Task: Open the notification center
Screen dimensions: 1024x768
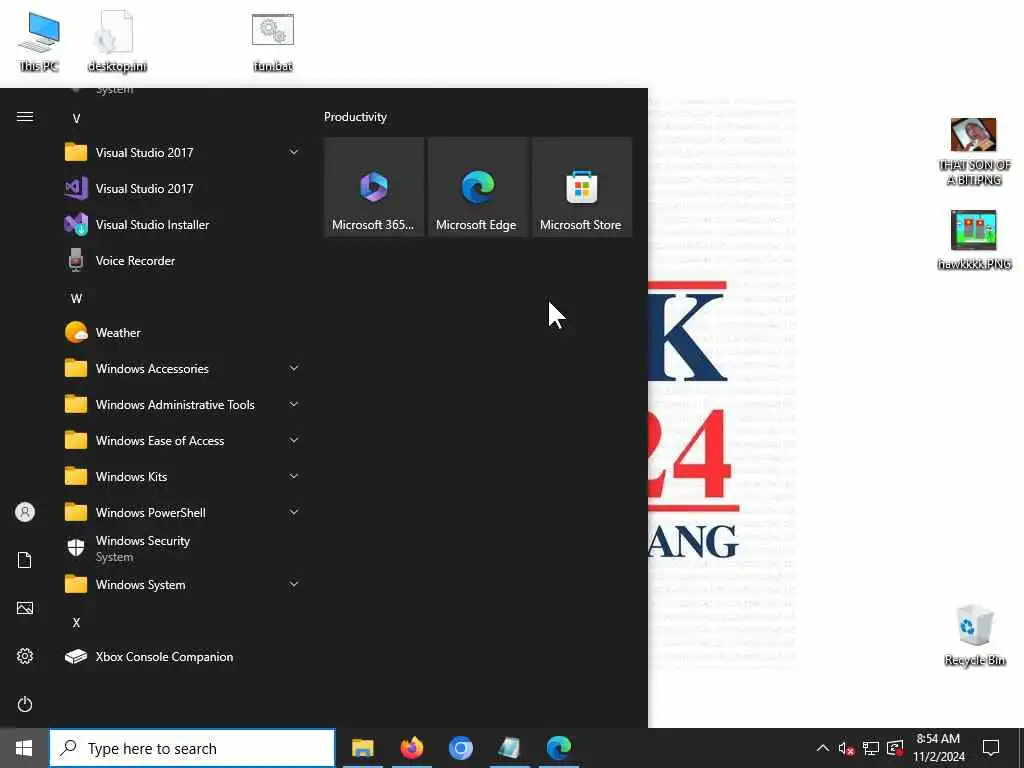Action: pos(991,748)
